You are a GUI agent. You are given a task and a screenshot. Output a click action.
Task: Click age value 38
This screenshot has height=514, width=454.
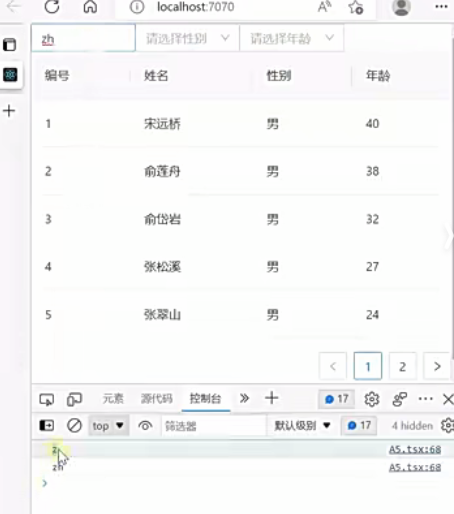(x=372, y=171)
